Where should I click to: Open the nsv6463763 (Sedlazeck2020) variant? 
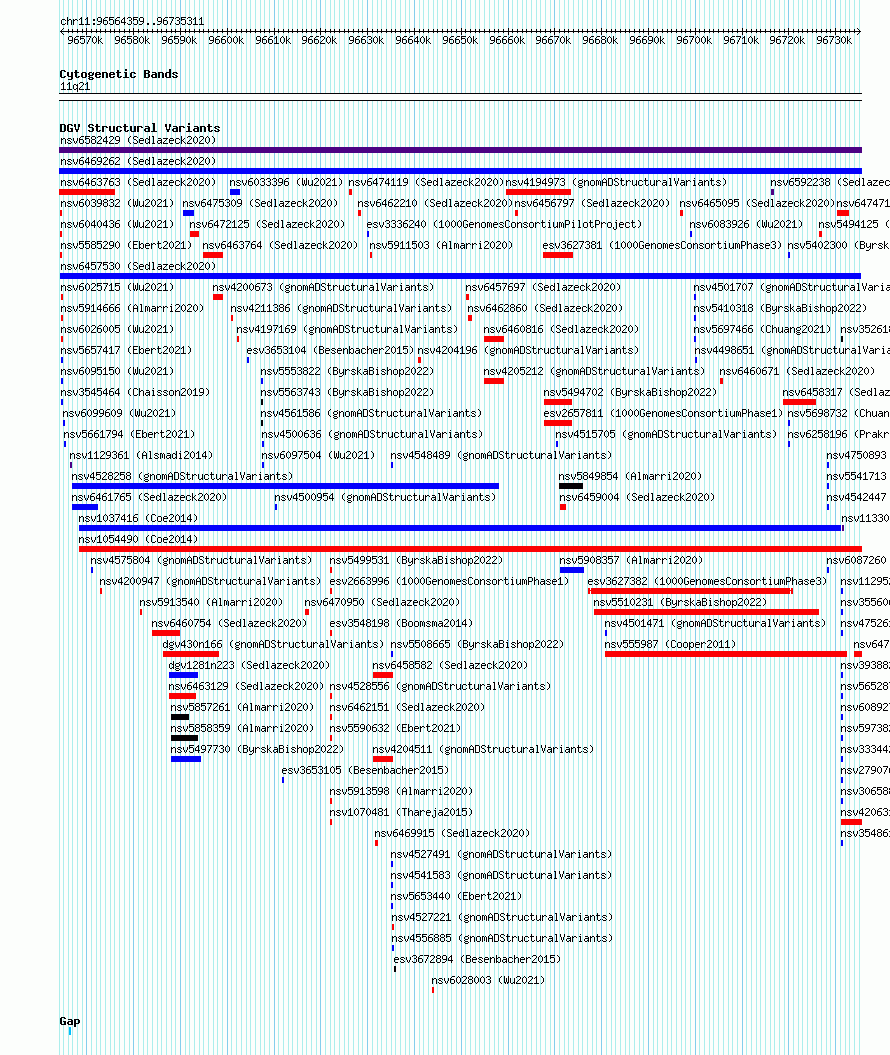138,182
